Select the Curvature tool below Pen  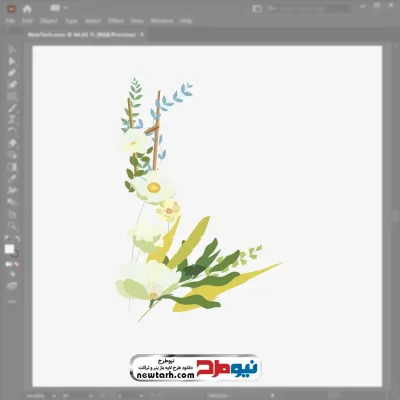pos(12,85)
